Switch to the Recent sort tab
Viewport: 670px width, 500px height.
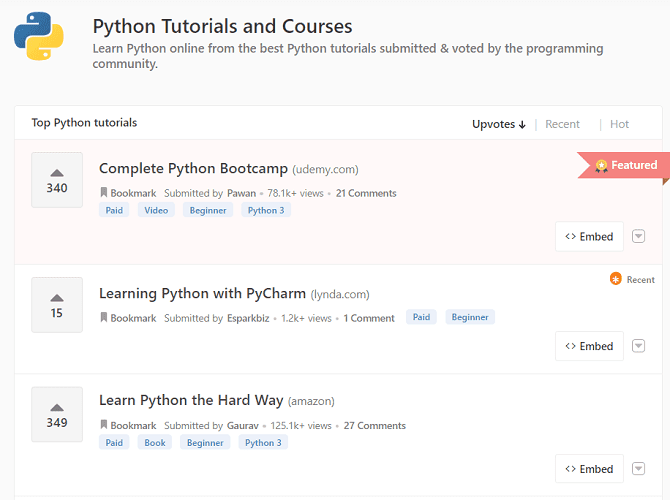(562, 124)
